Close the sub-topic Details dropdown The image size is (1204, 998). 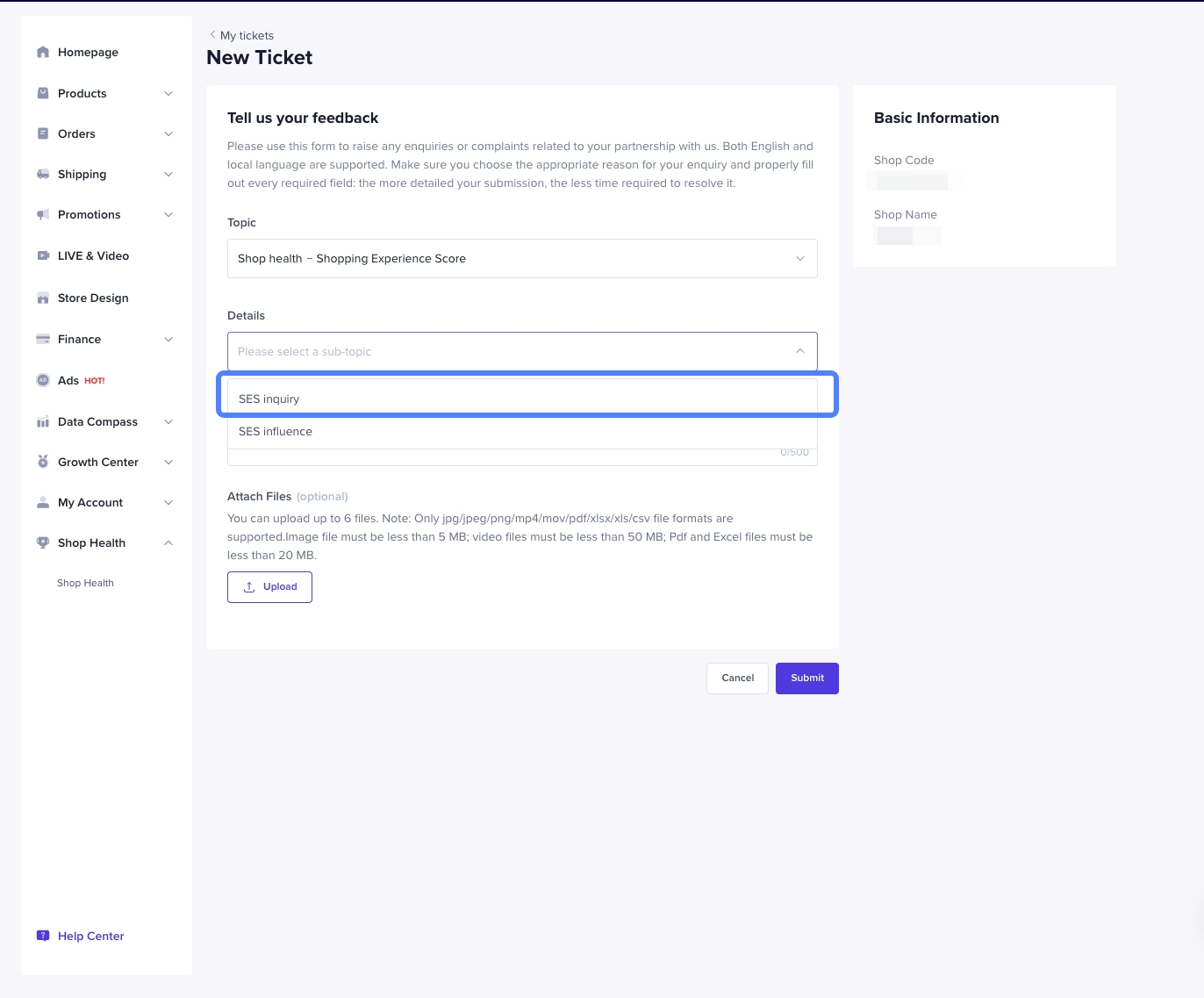[799, 351]
